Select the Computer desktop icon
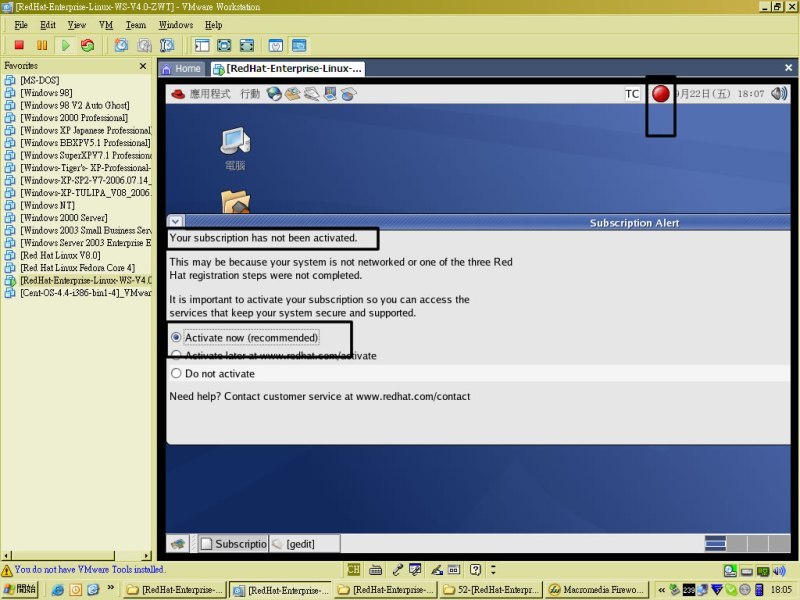 (x=235, y=148)
